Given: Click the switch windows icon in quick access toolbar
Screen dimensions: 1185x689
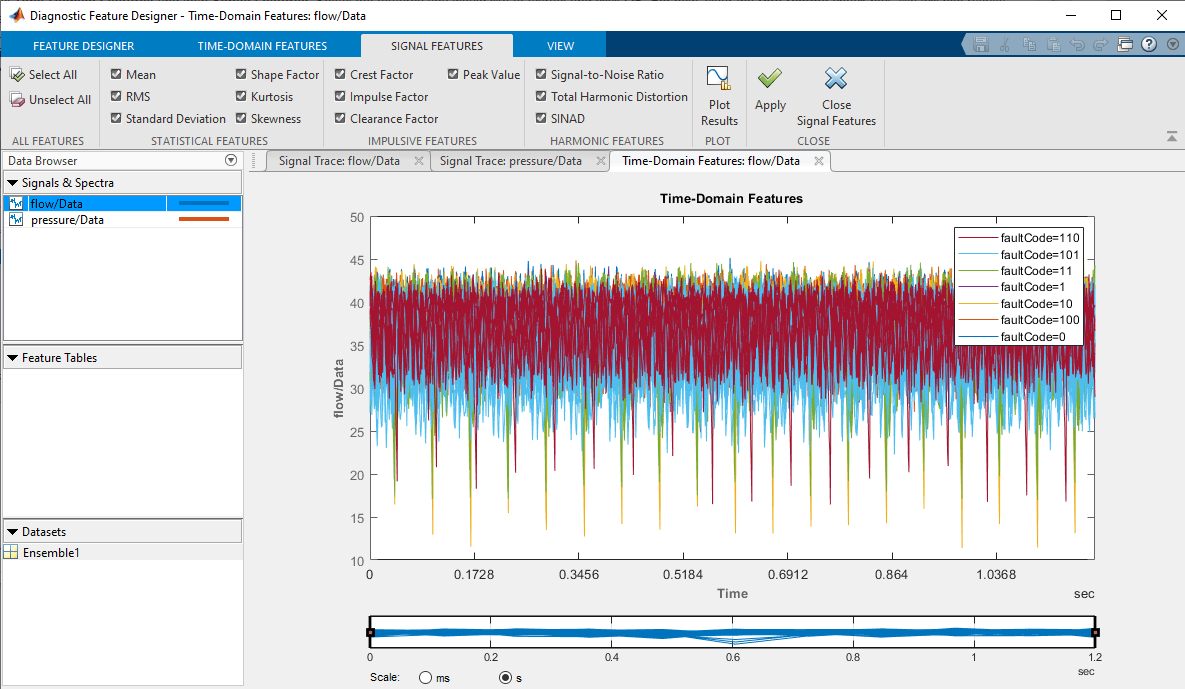Looking at the screenshot, I should coord(1124,45).
